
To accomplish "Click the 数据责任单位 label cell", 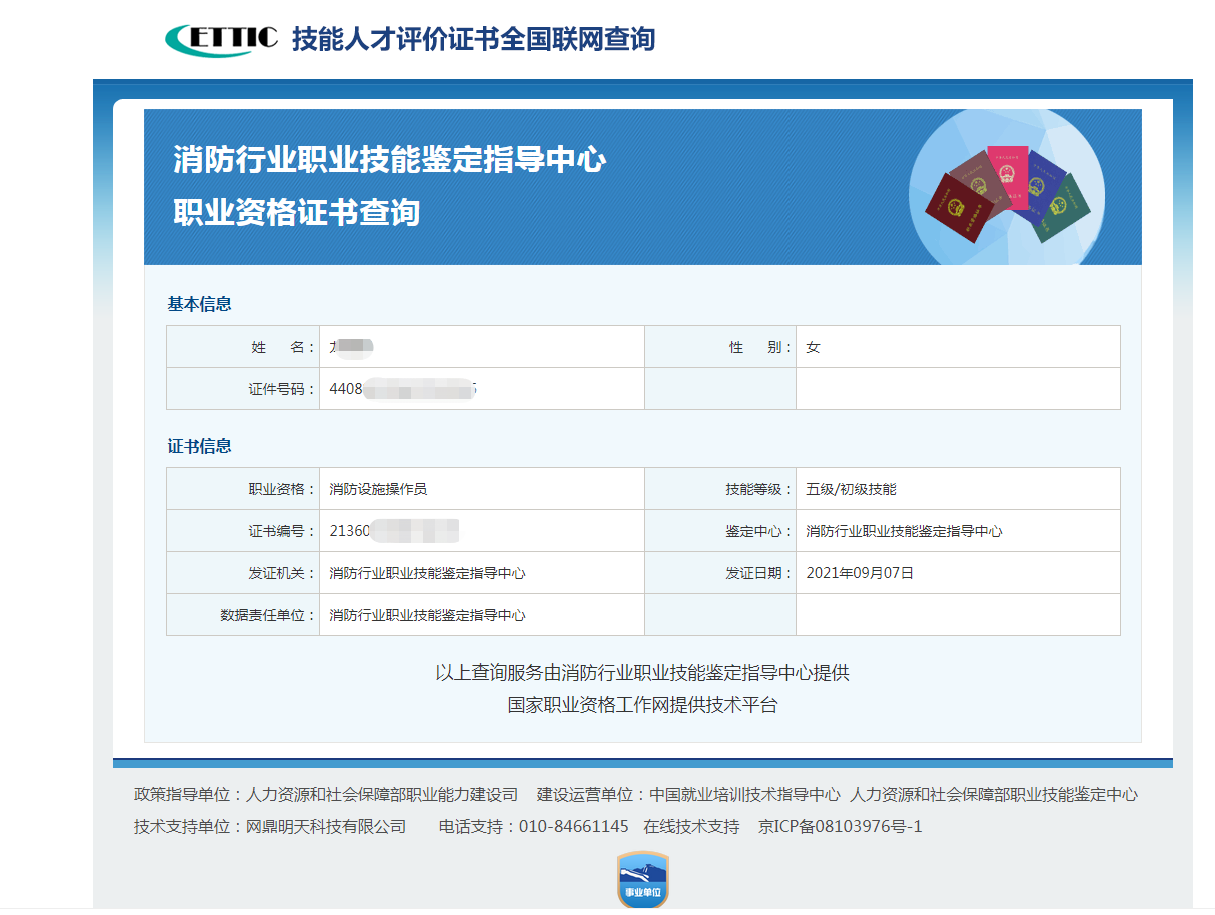I will [x=243, y=615].
